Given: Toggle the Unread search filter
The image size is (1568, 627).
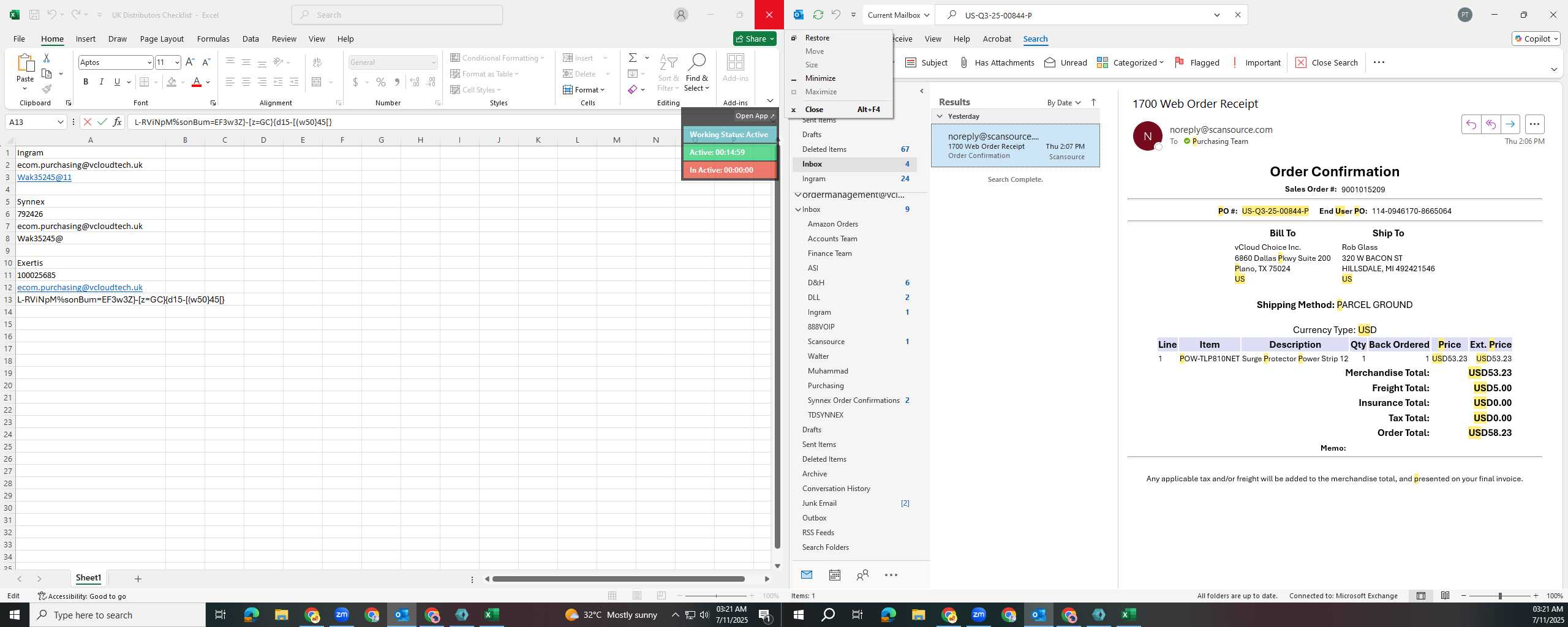Looking at the screenshot, I should (1066, 62).
